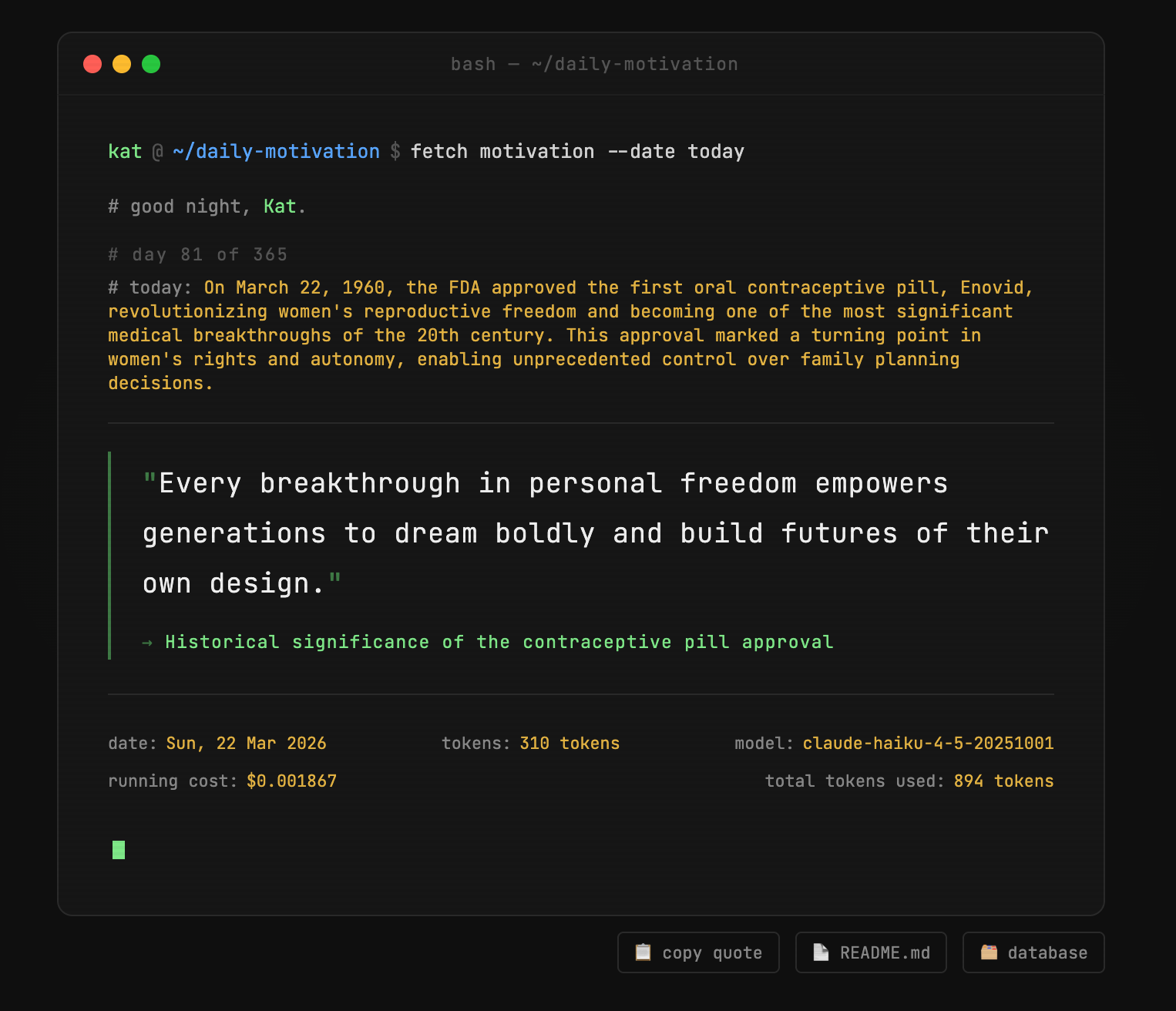Click the running cost value $0.001867
This screenshot has width=1176, height=1011.
tap(291, 781)
